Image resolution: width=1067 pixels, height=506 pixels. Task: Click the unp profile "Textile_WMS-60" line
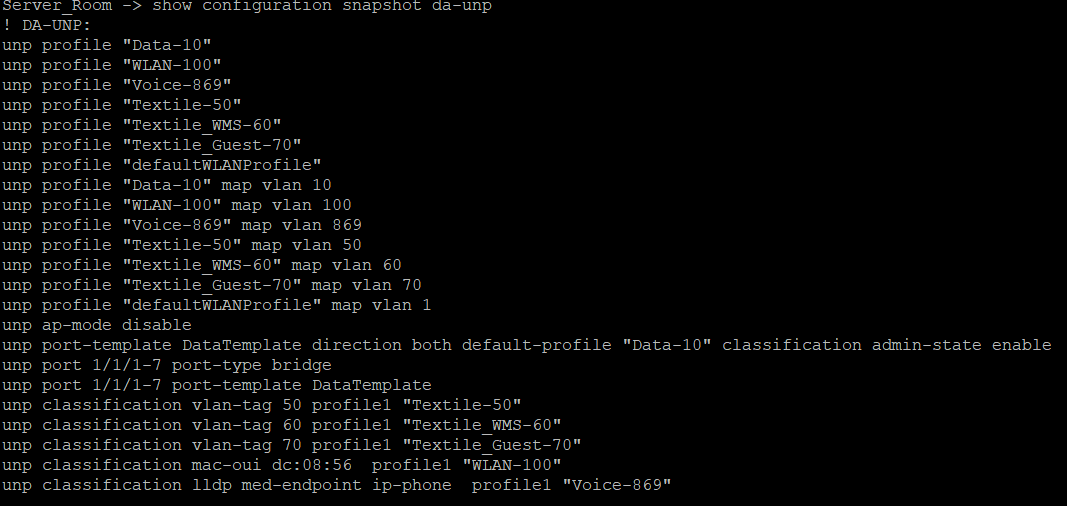tap(142, 125)
